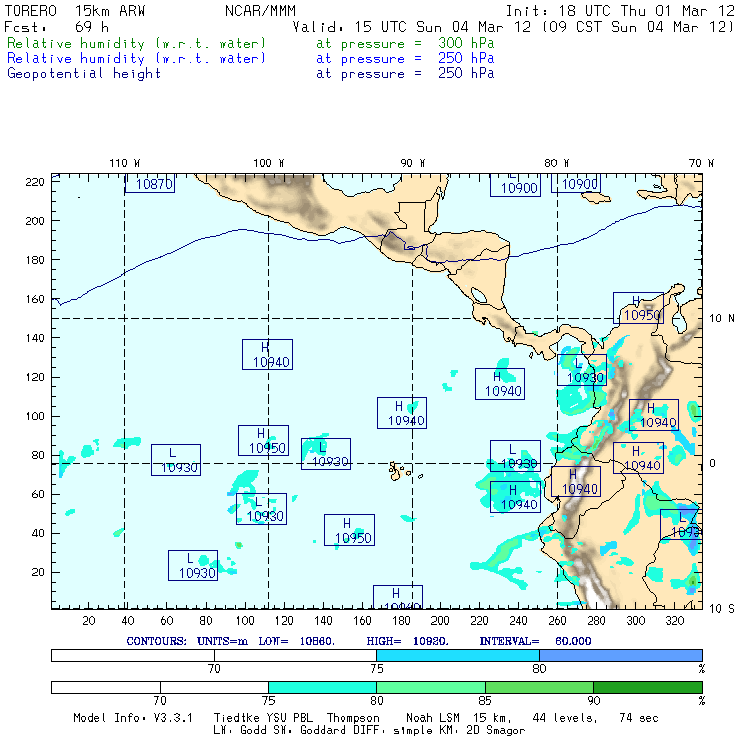Click the 110 W longitude axis label

[124, 163]
